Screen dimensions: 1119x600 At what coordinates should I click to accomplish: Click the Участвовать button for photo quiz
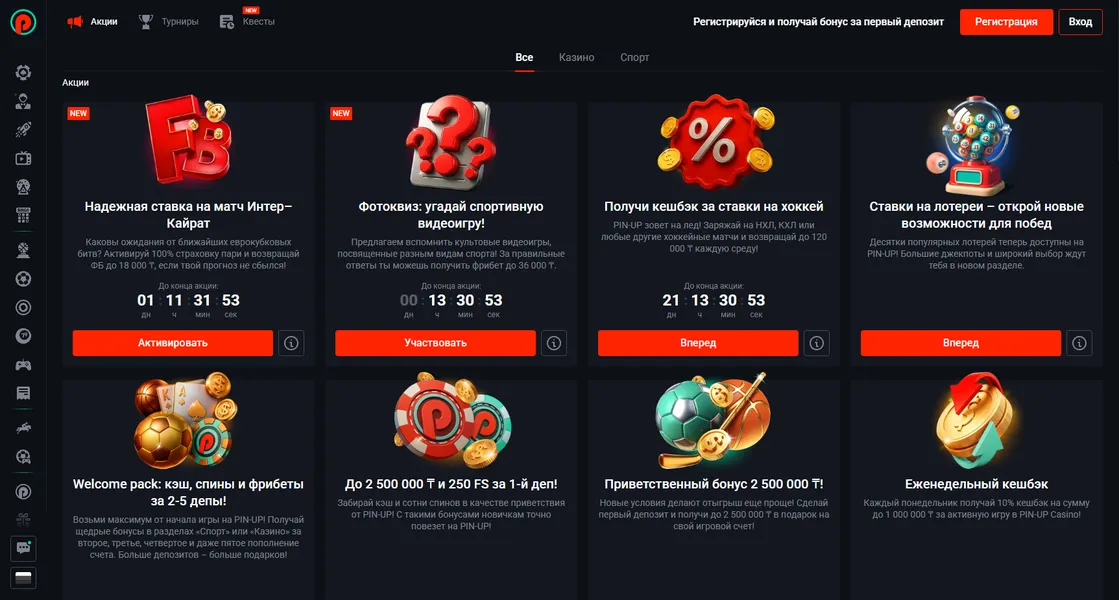(x=435, y=343)
